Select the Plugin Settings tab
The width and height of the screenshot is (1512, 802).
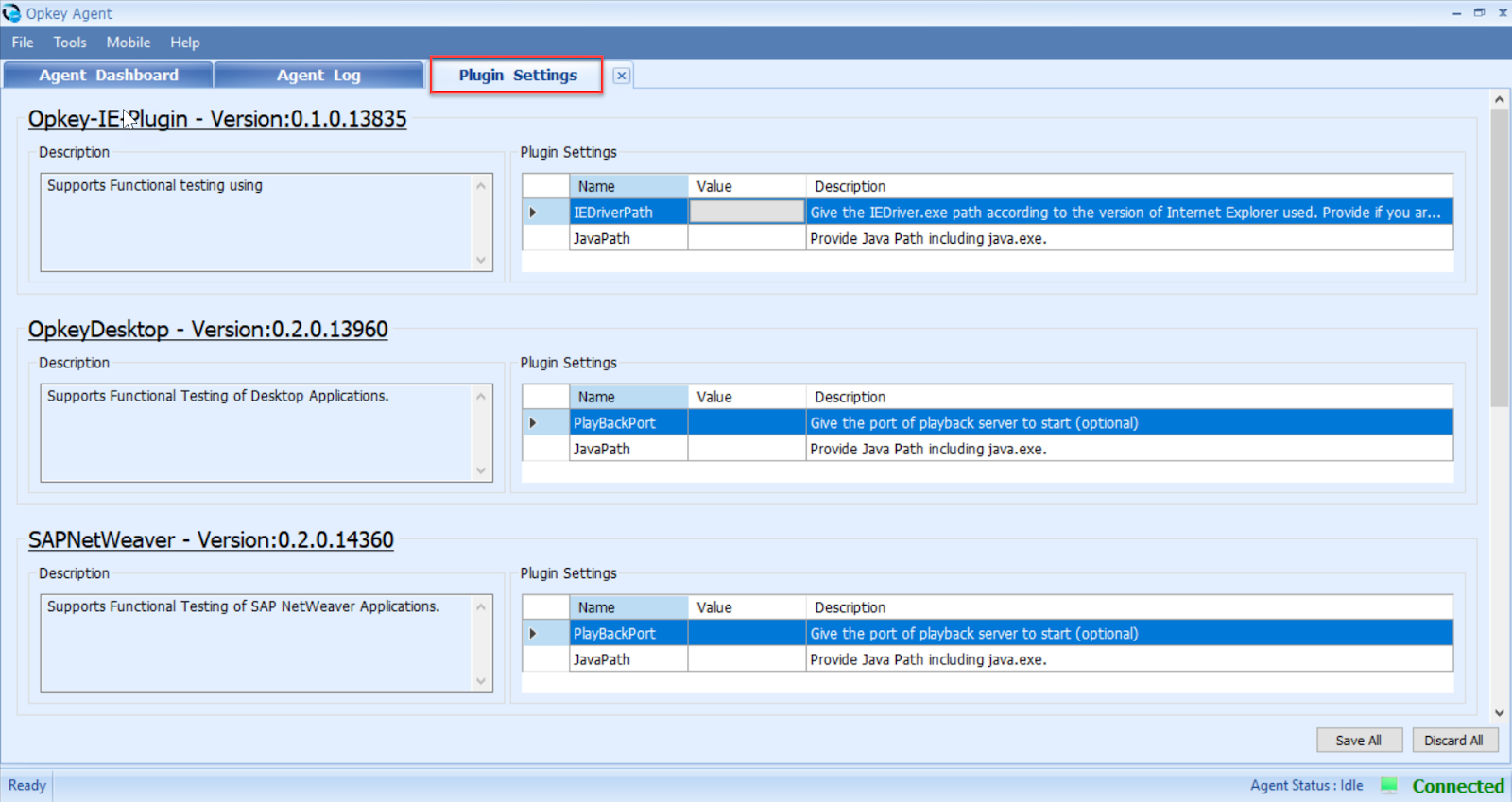pyautogui.click(x=517, y=76)
